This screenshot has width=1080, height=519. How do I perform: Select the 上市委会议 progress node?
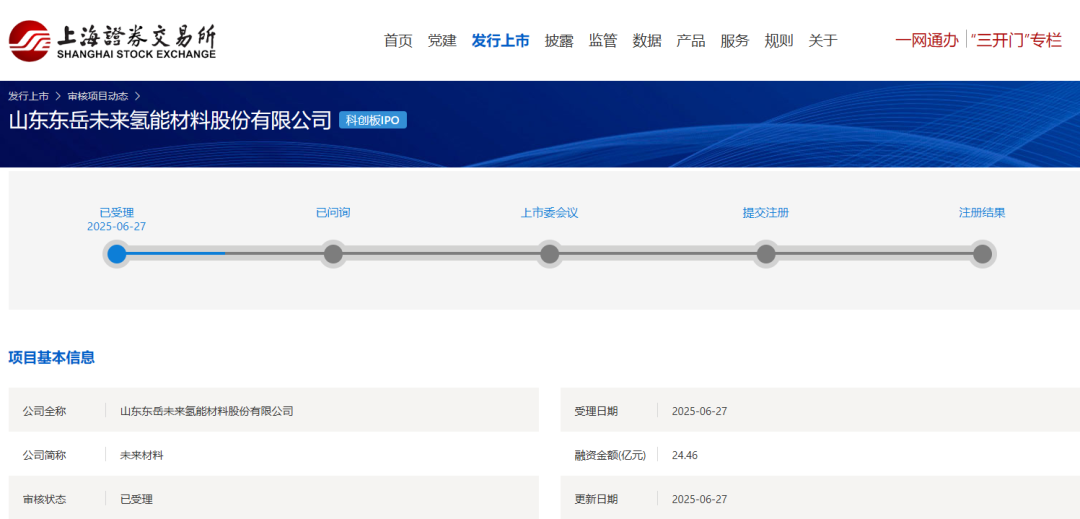pyautogui.click(x=550, y=254)
